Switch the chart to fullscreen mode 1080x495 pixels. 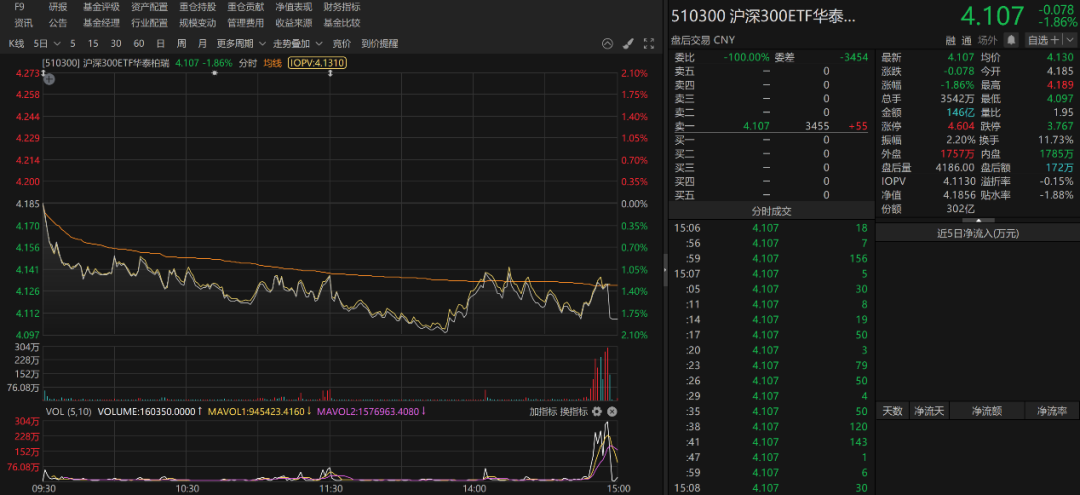tap(648, 43)
